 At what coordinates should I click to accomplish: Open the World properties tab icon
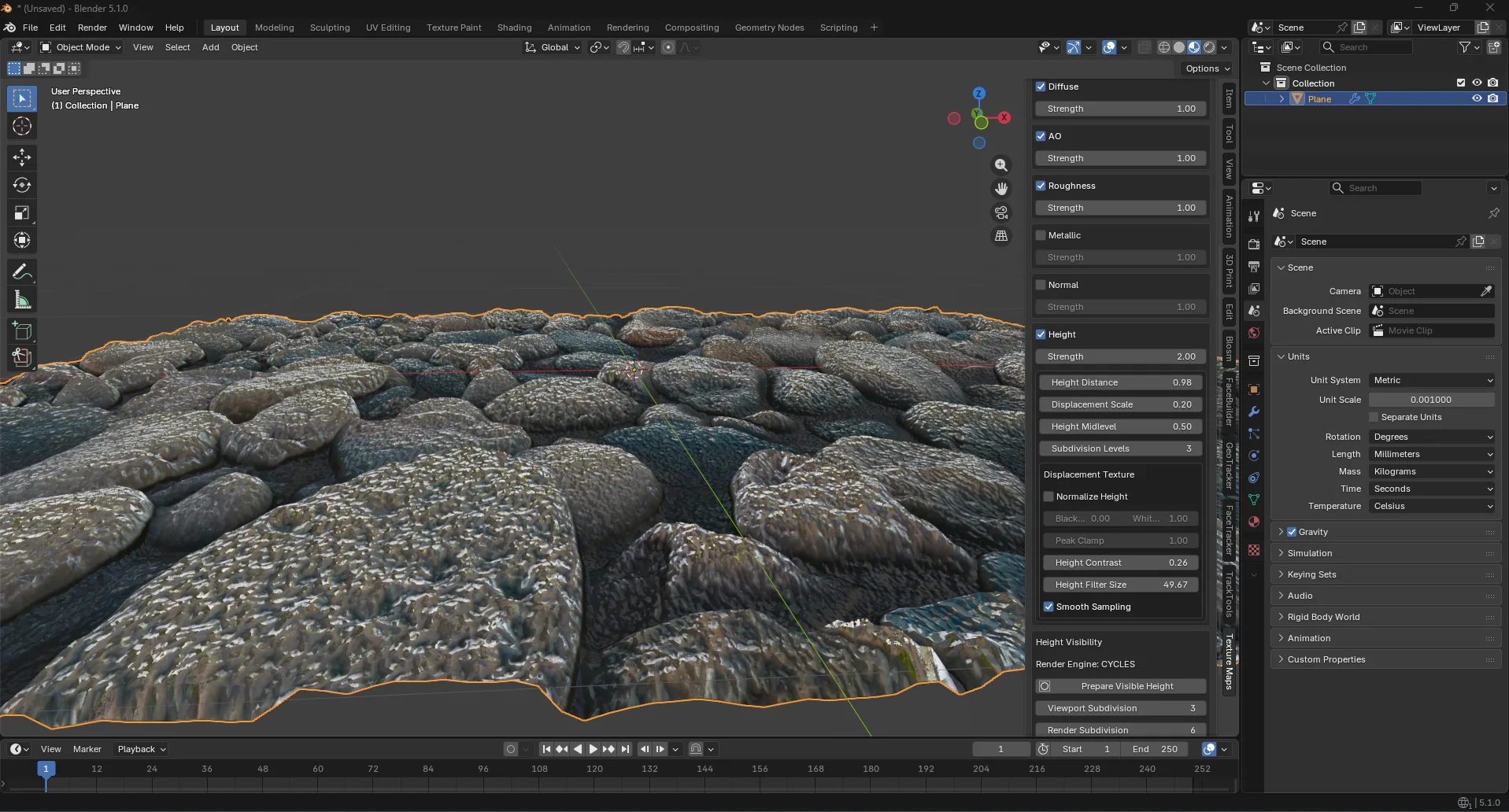click(1254, 333)
